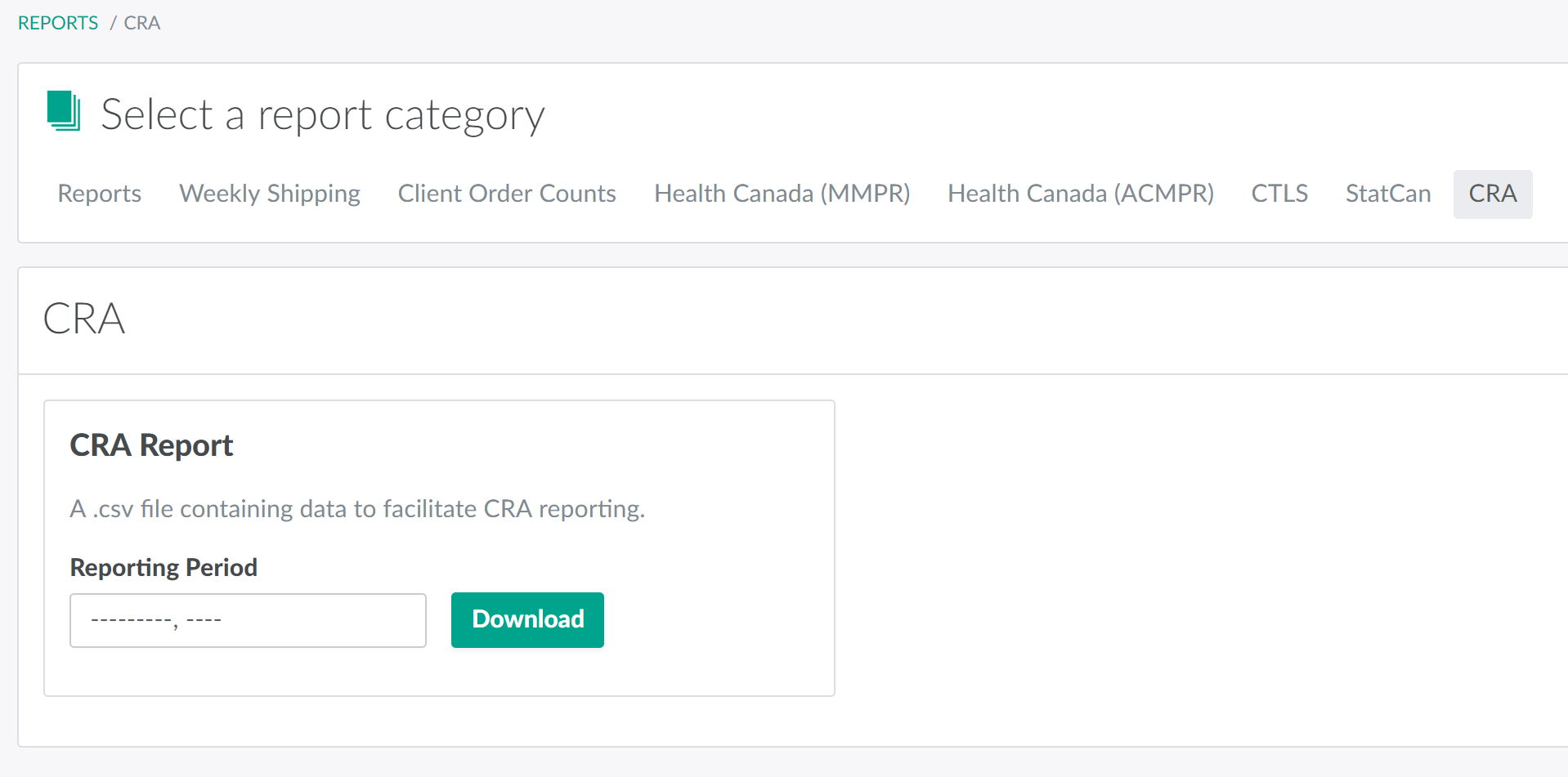
Task: Click the .csv file description text
Action: (357, 509)
